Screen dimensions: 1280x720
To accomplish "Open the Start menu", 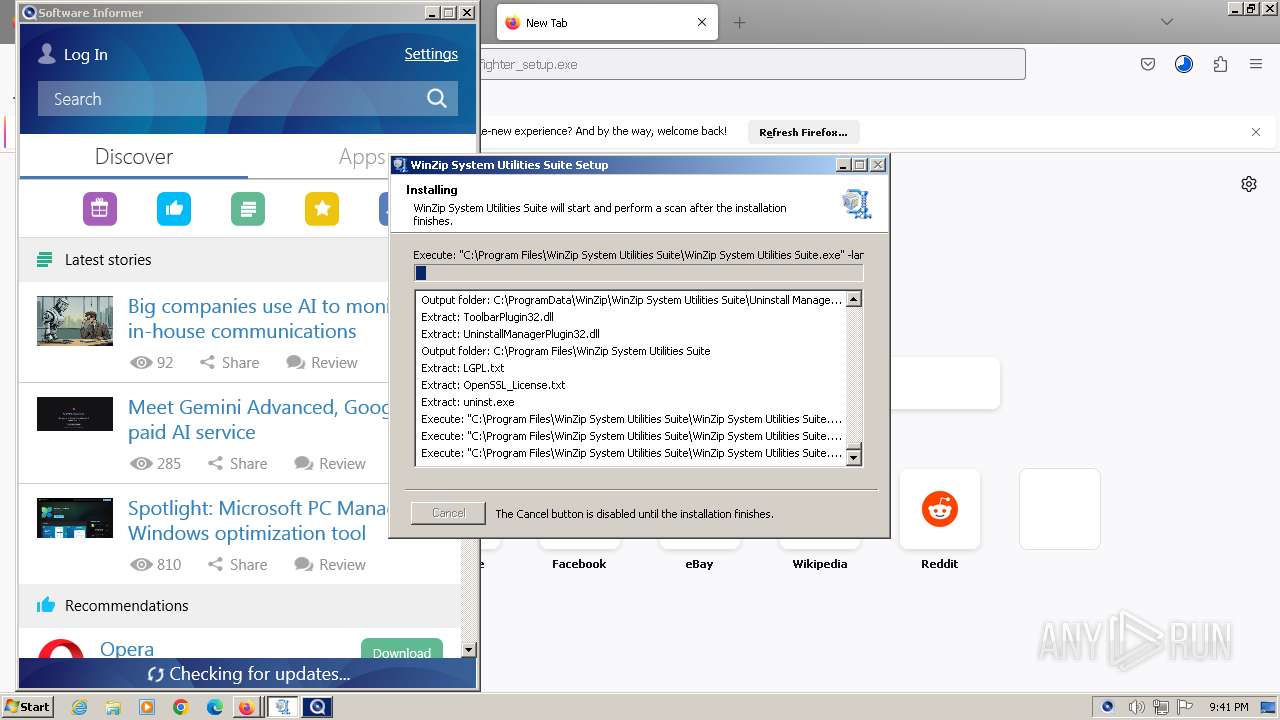I will [28, 707].
